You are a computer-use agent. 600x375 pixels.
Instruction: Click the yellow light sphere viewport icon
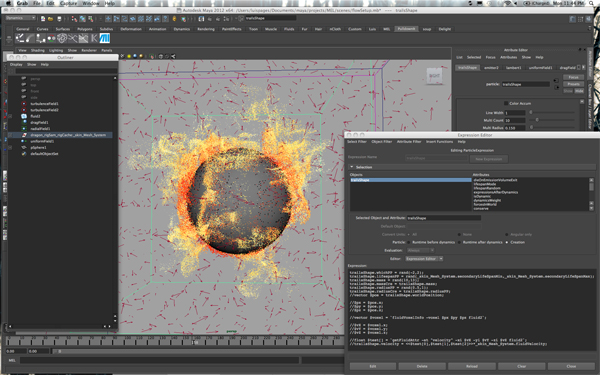coord(129,56)
